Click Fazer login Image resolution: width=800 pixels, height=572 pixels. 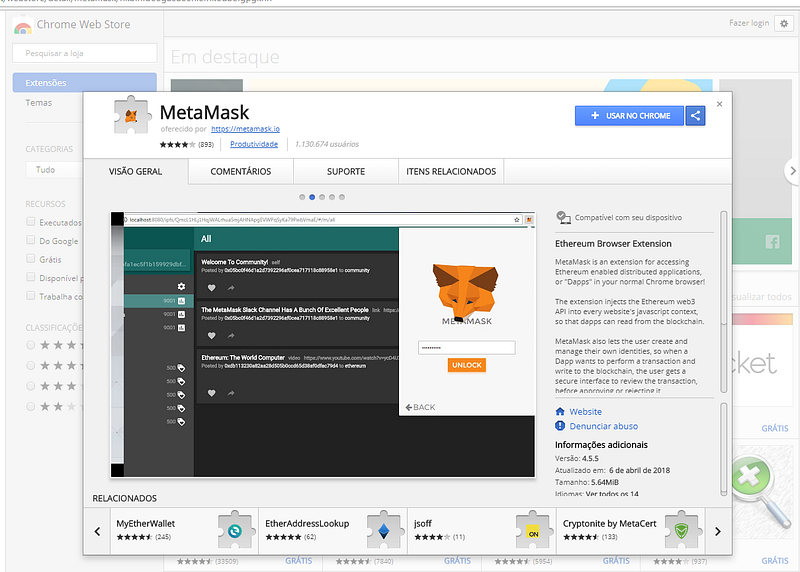[748, 23]
